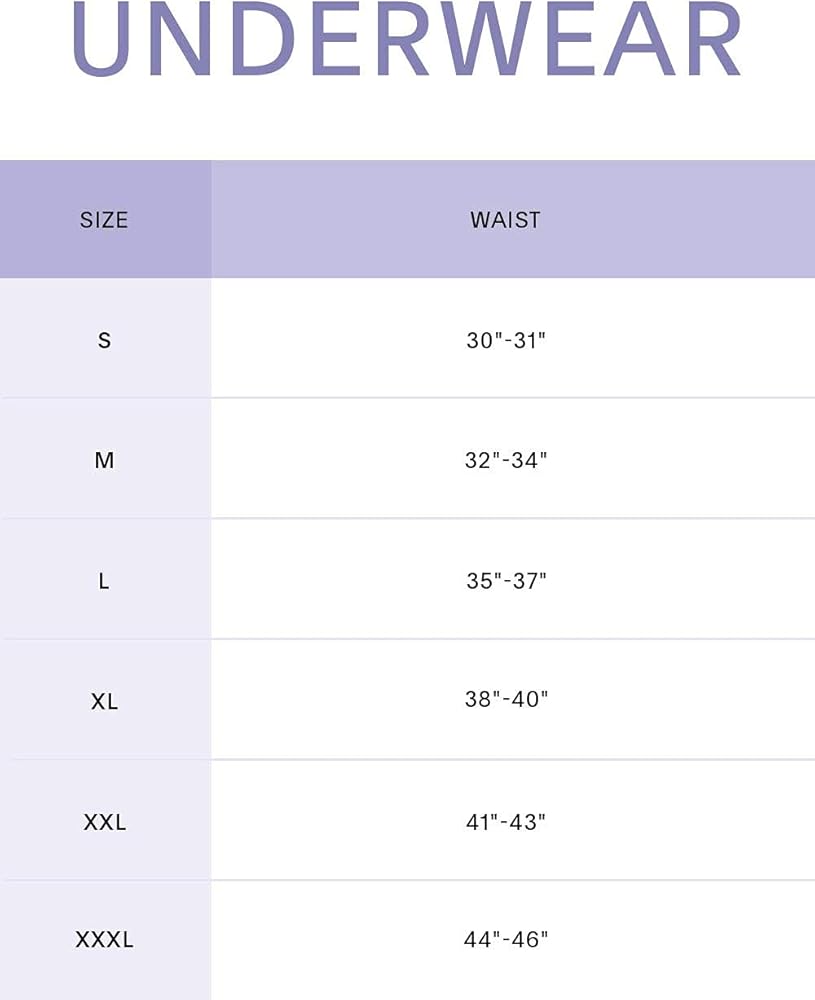Click the 32"-34" waist measurement

coord(506,460)
